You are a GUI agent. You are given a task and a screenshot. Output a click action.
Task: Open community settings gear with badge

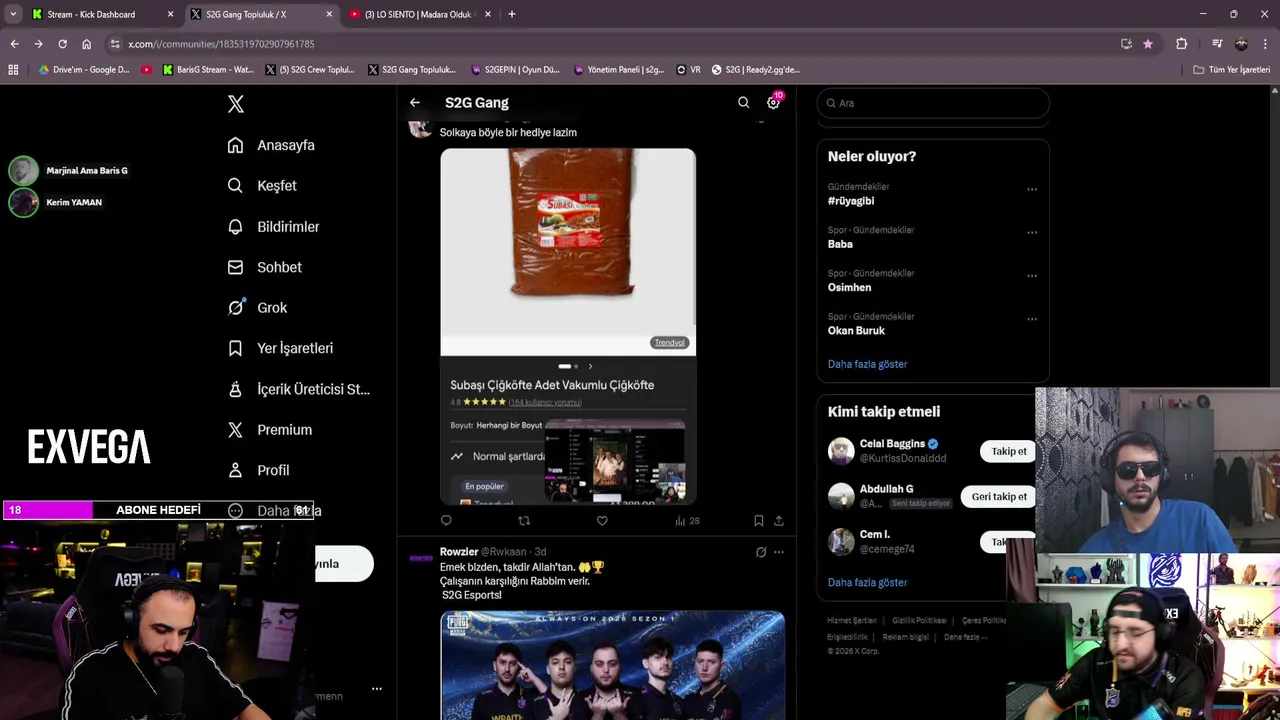[x=773, y=102]
